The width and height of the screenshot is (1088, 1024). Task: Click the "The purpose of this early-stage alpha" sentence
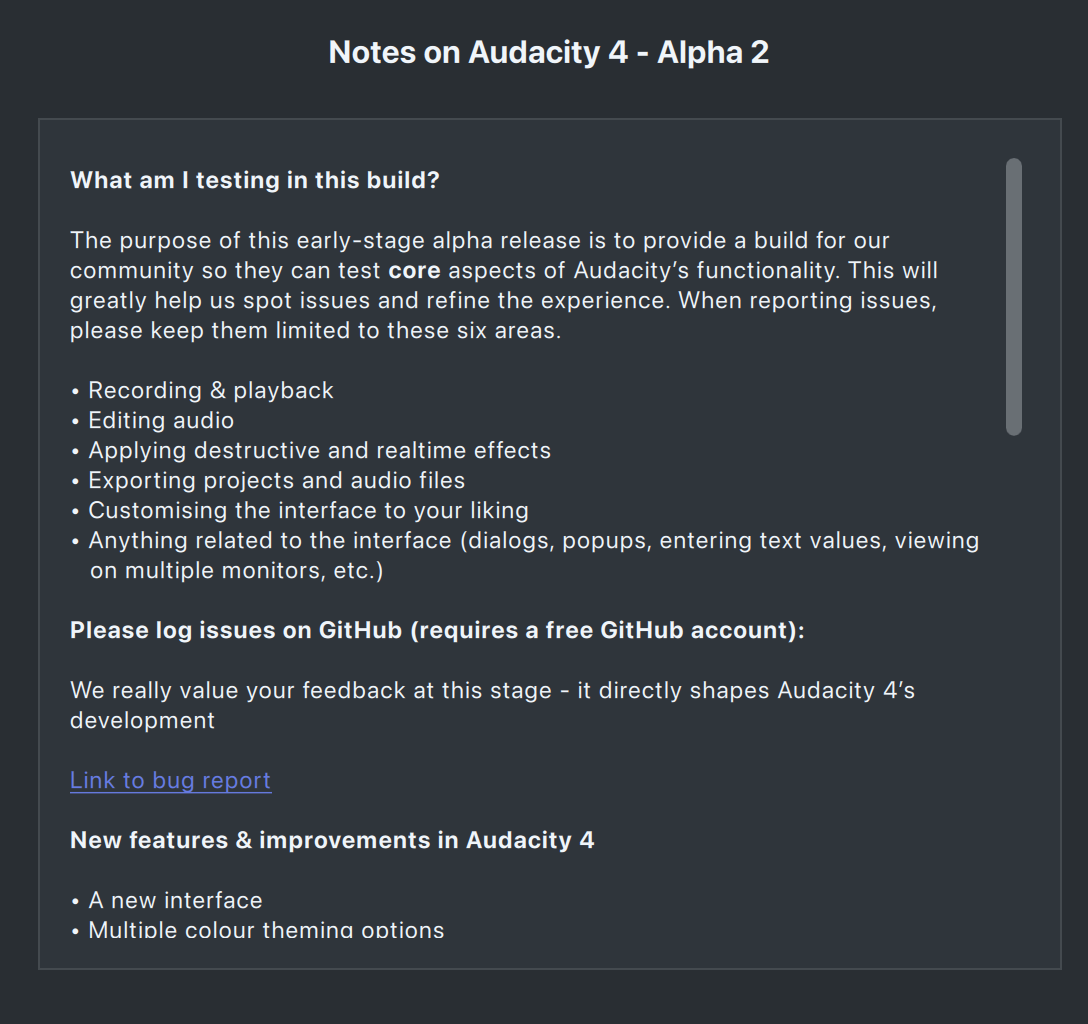(479, 241)
